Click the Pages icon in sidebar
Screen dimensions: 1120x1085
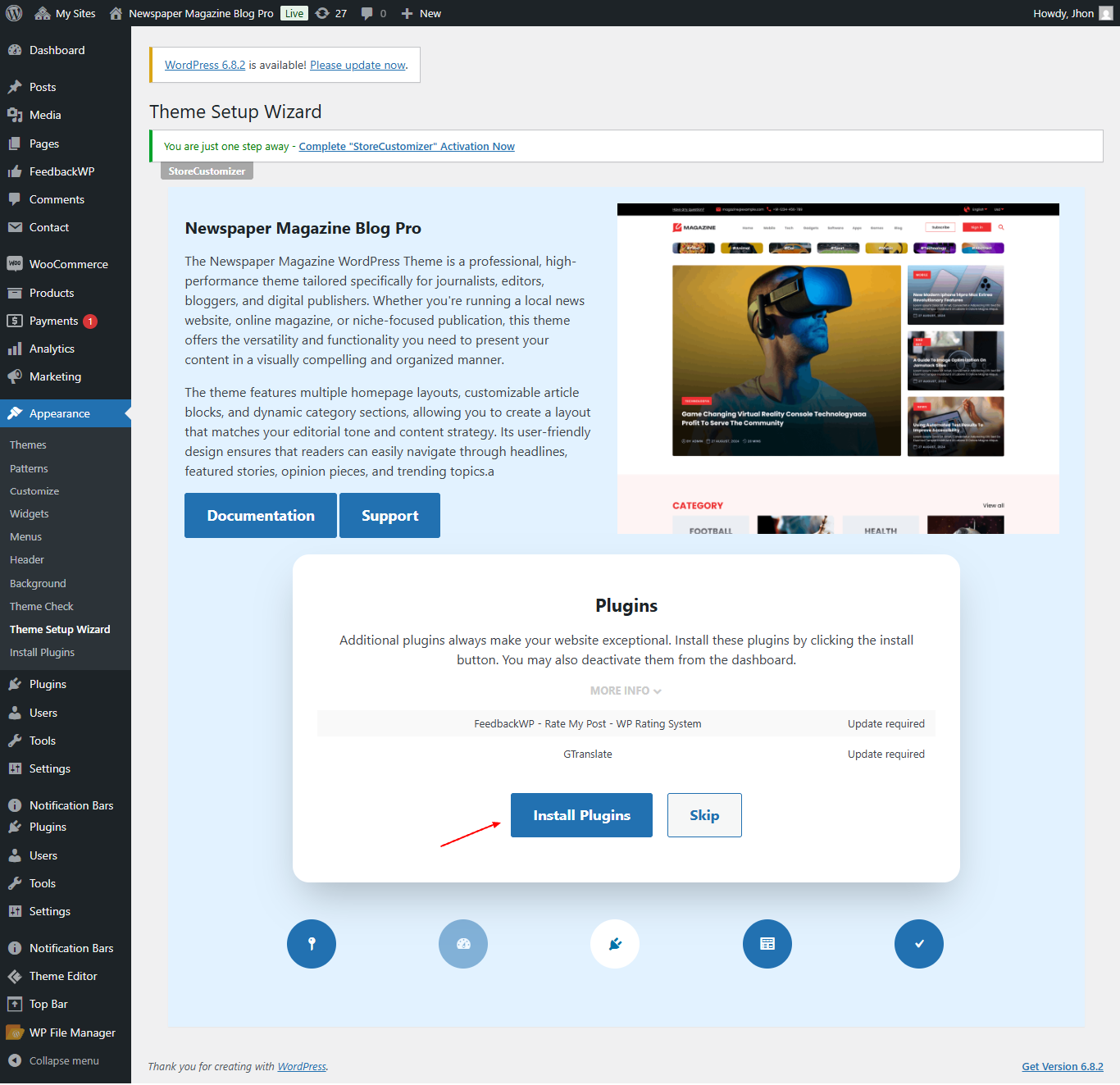(x=15, y=144)
